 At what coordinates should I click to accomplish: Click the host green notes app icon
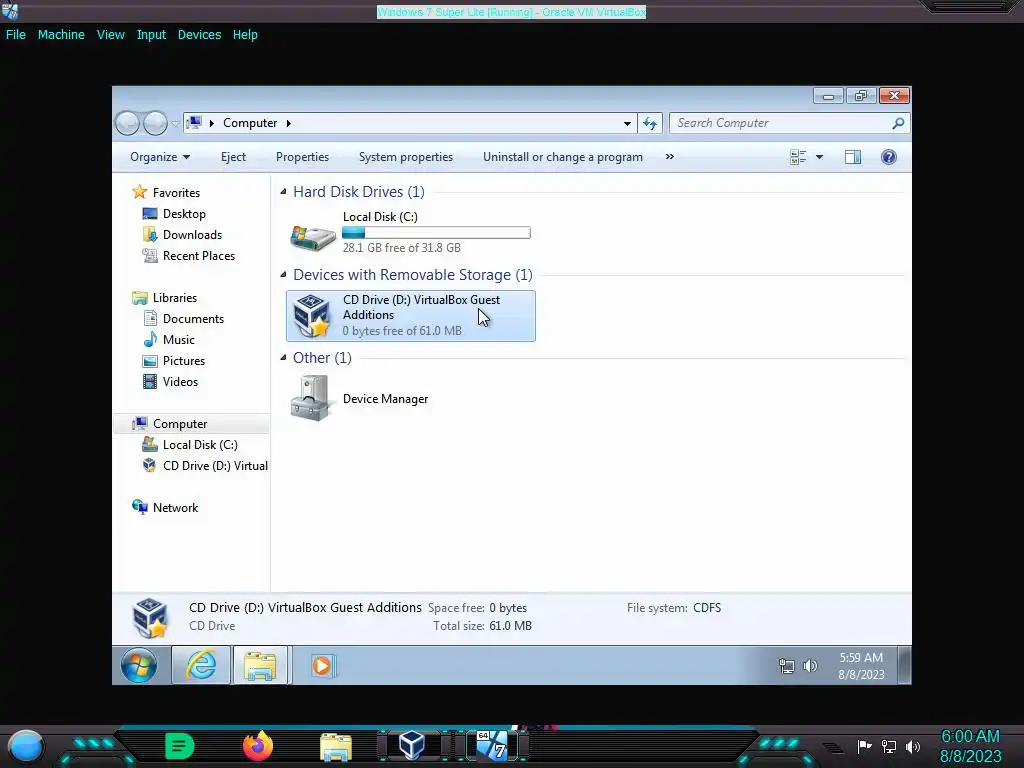coord(180,746)
